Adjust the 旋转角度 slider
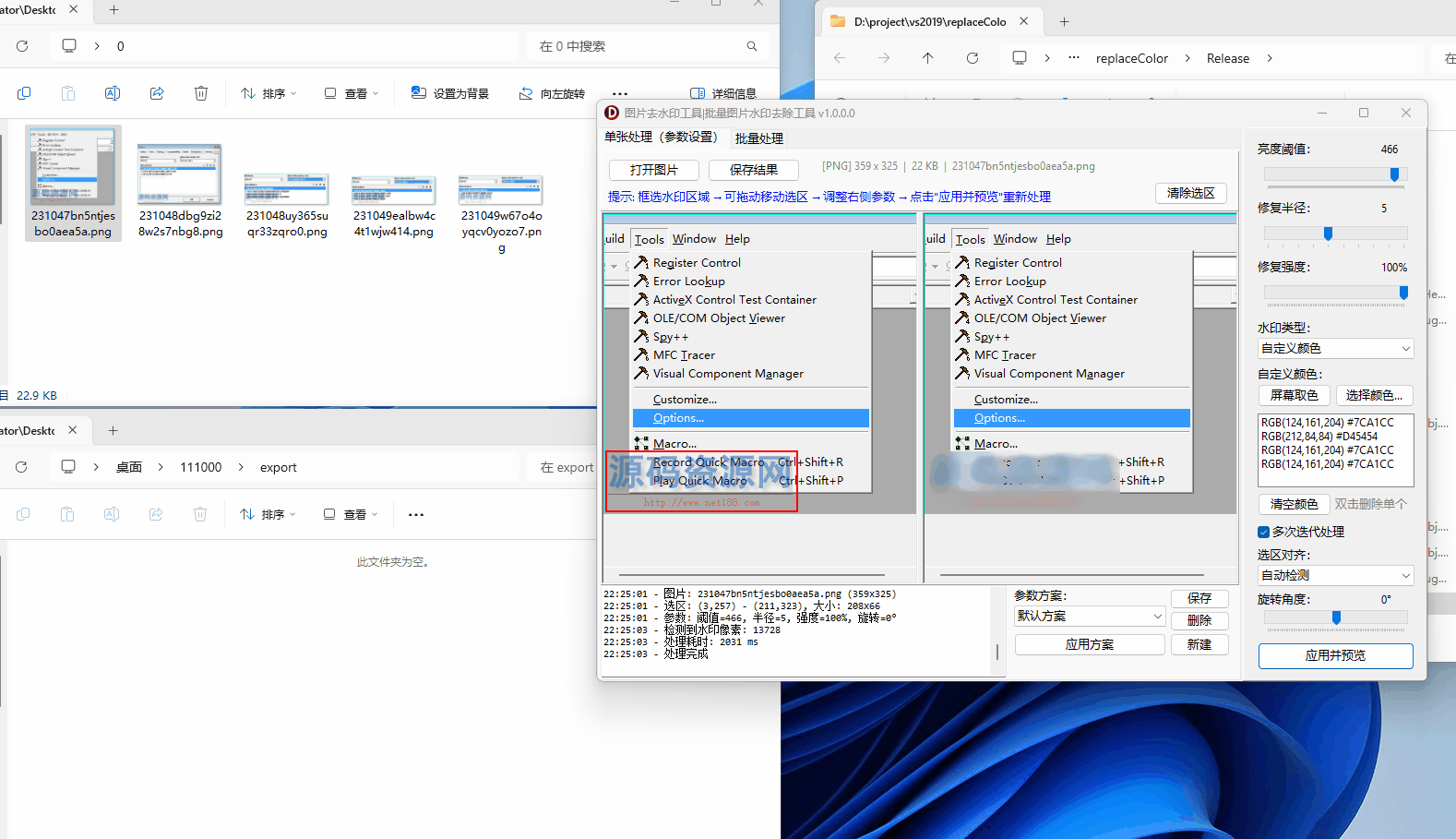The height and width of the screenshot is (839, 1456). [x=1336, y=617]
